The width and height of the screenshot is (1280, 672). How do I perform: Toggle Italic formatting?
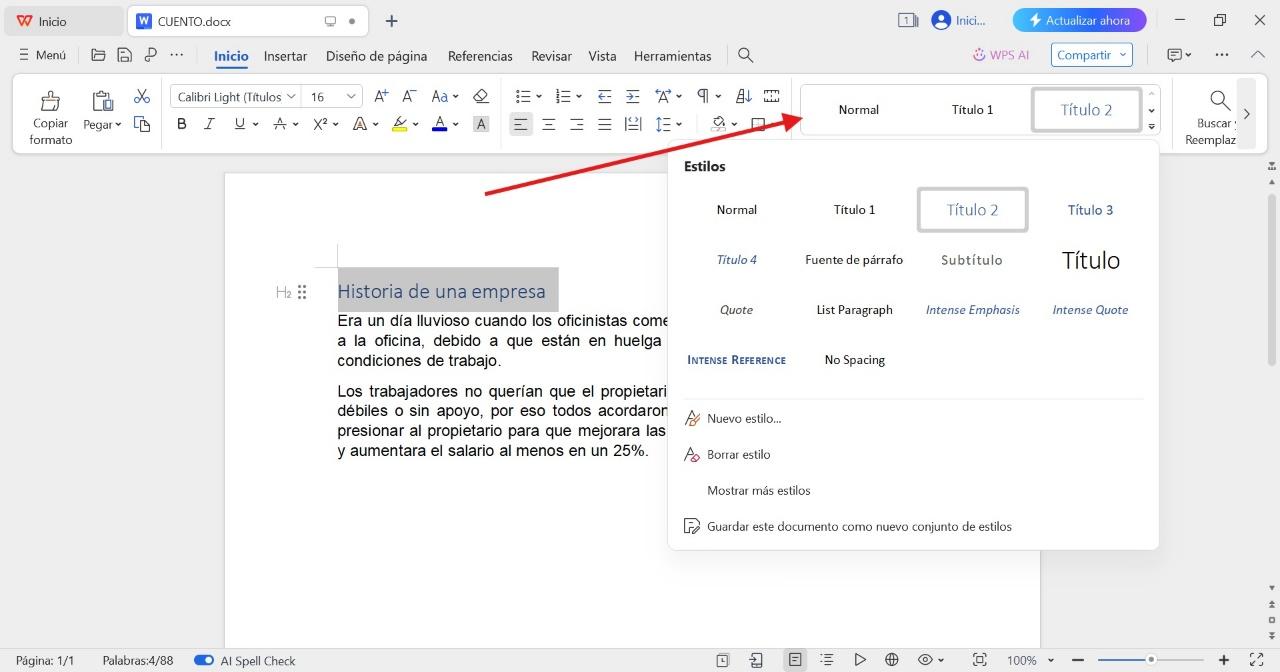click(209, 124)
